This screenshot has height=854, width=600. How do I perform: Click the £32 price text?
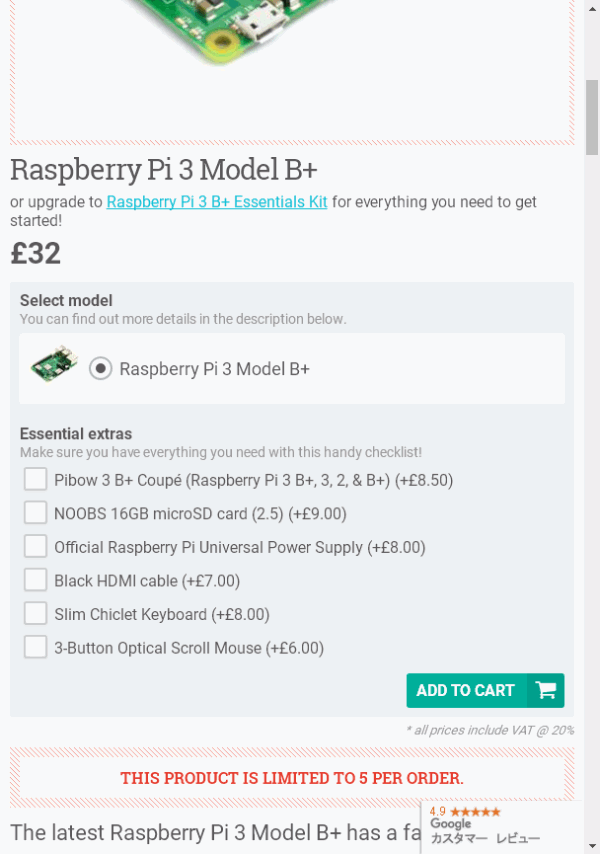pos(33,253)
